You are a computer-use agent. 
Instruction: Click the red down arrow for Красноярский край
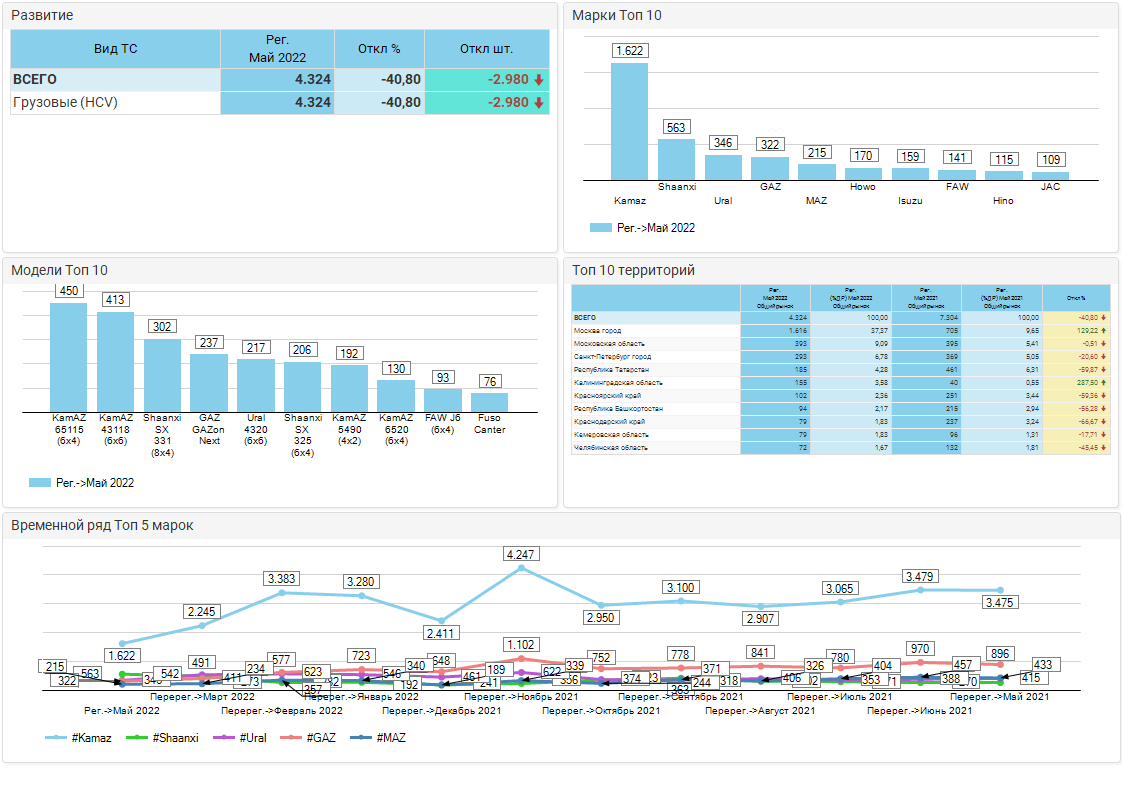coord(1104,395)
